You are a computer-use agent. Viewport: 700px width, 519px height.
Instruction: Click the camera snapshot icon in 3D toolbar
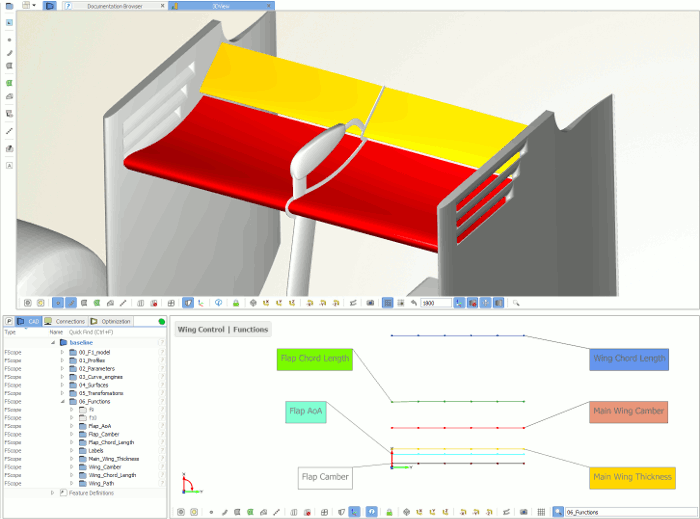370,302
